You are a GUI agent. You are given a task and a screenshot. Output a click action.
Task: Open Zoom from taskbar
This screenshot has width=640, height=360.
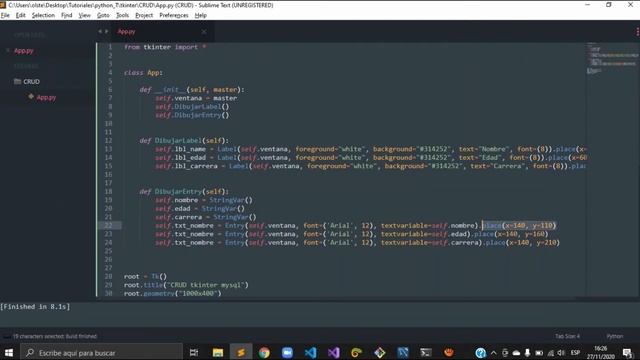click(x=287, y=352)
